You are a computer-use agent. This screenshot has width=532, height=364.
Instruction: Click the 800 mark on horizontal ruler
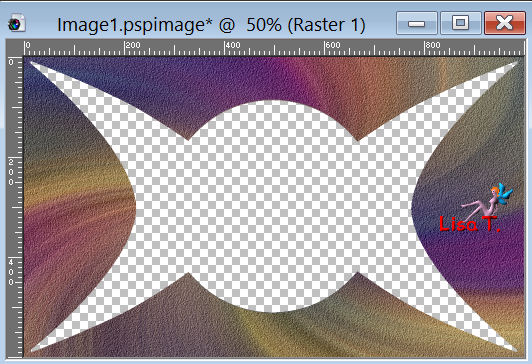(x=433, y=45)
